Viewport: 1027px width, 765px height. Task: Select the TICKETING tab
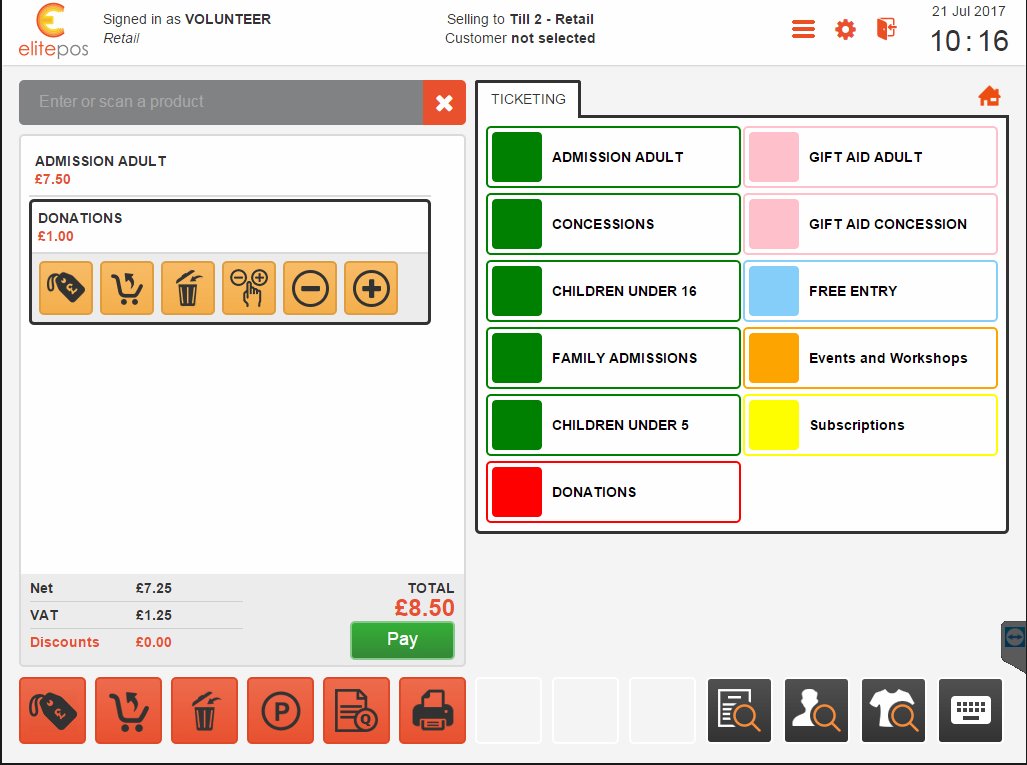529,99
